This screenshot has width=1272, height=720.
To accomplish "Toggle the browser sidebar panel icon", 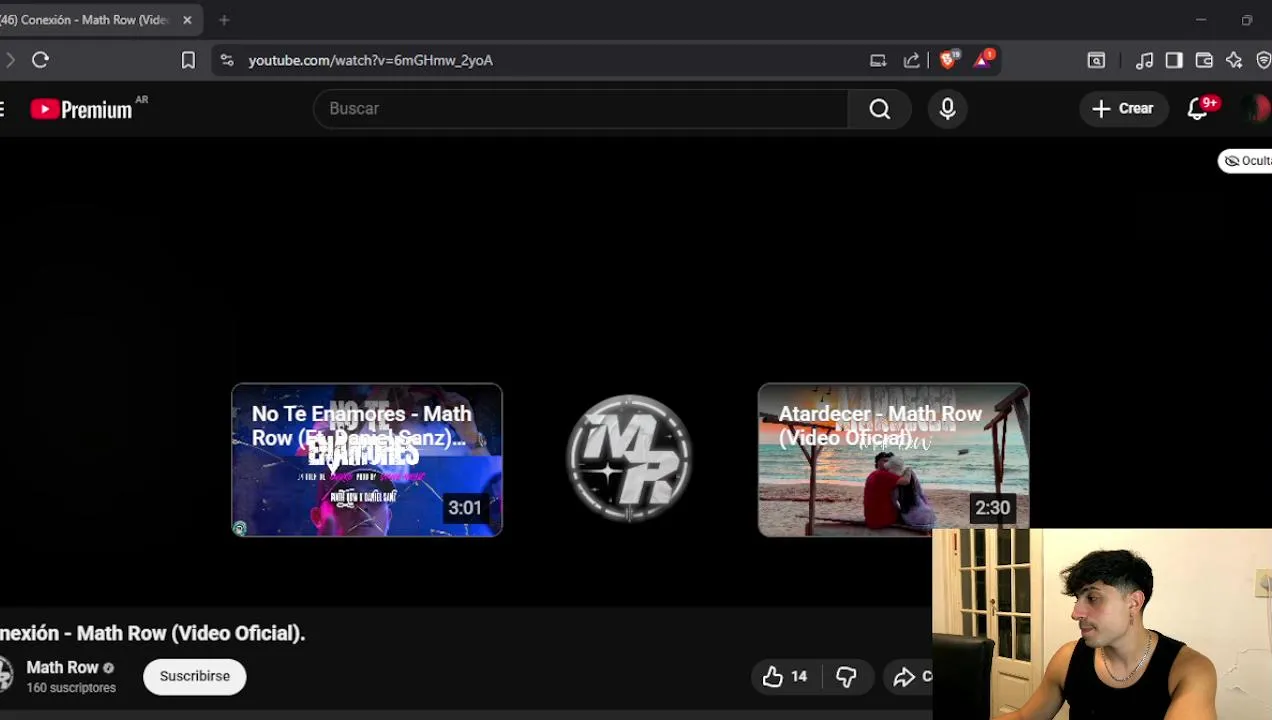I will pos(1174,60).
